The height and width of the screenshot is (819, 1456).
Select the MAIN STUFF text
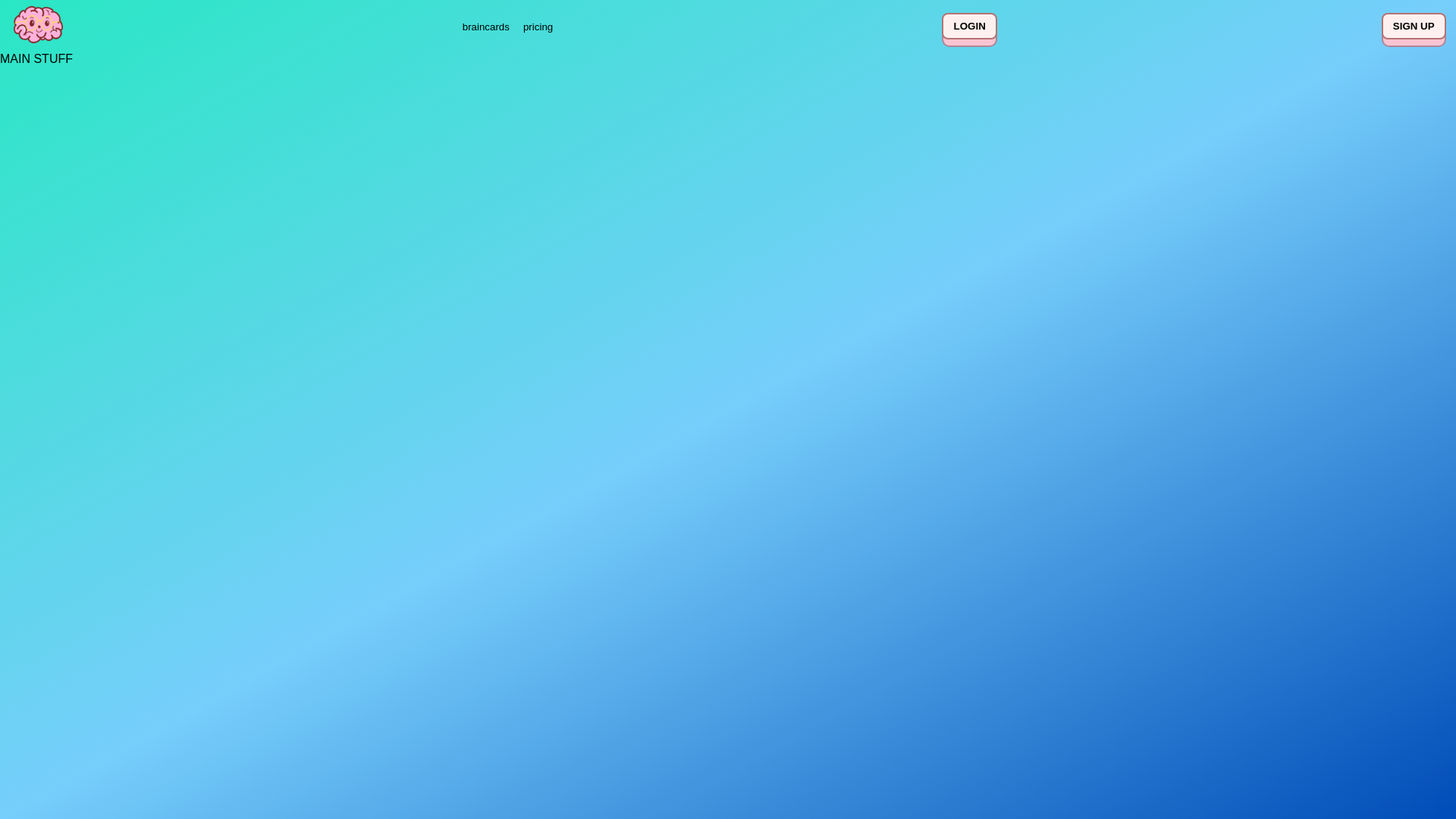point(36,58)
